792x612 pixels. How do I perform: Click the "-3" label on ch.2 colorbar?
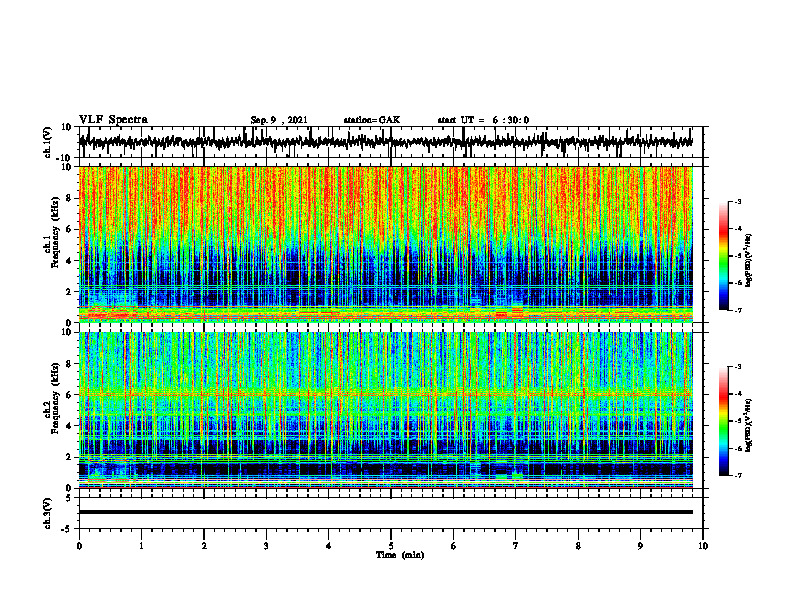click(737, 367)
